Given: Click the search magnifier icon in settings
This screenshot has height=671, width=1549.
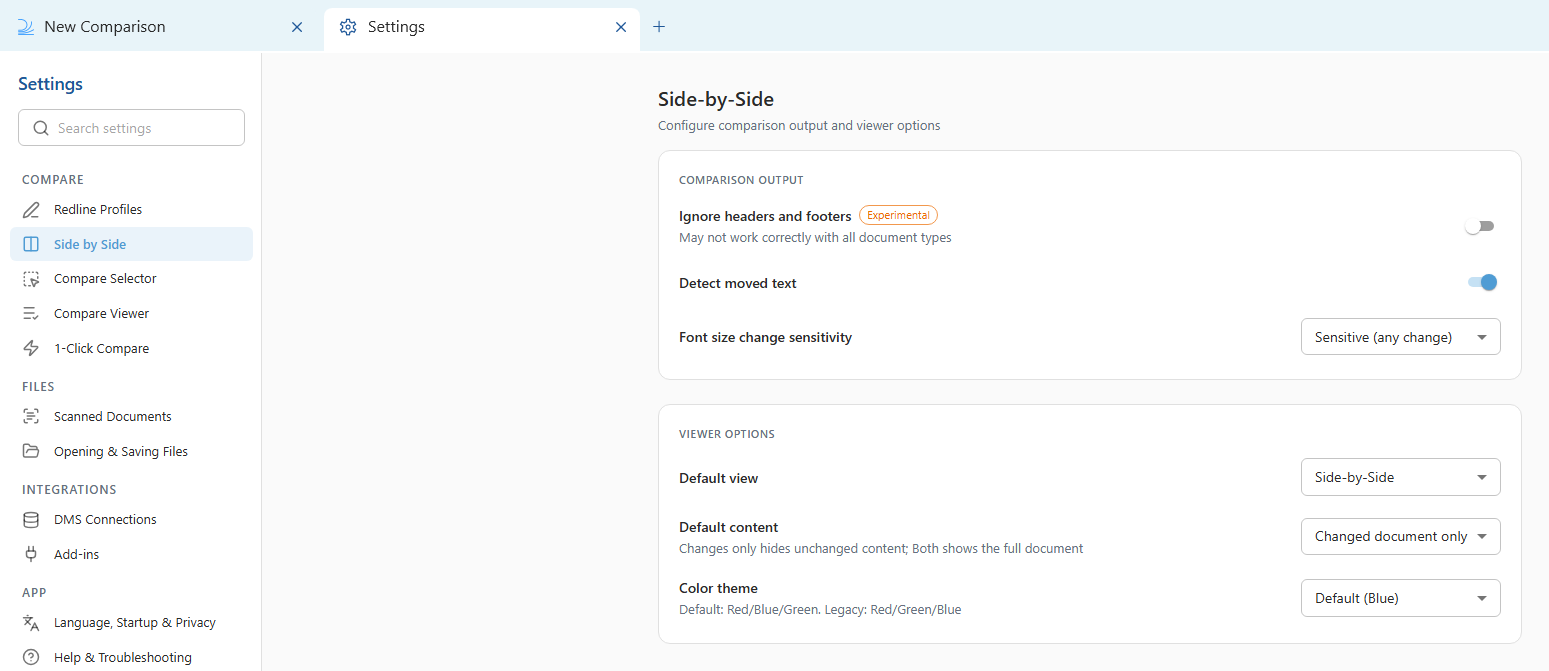Looking at the screenshot, I should [x=41, y=128].
